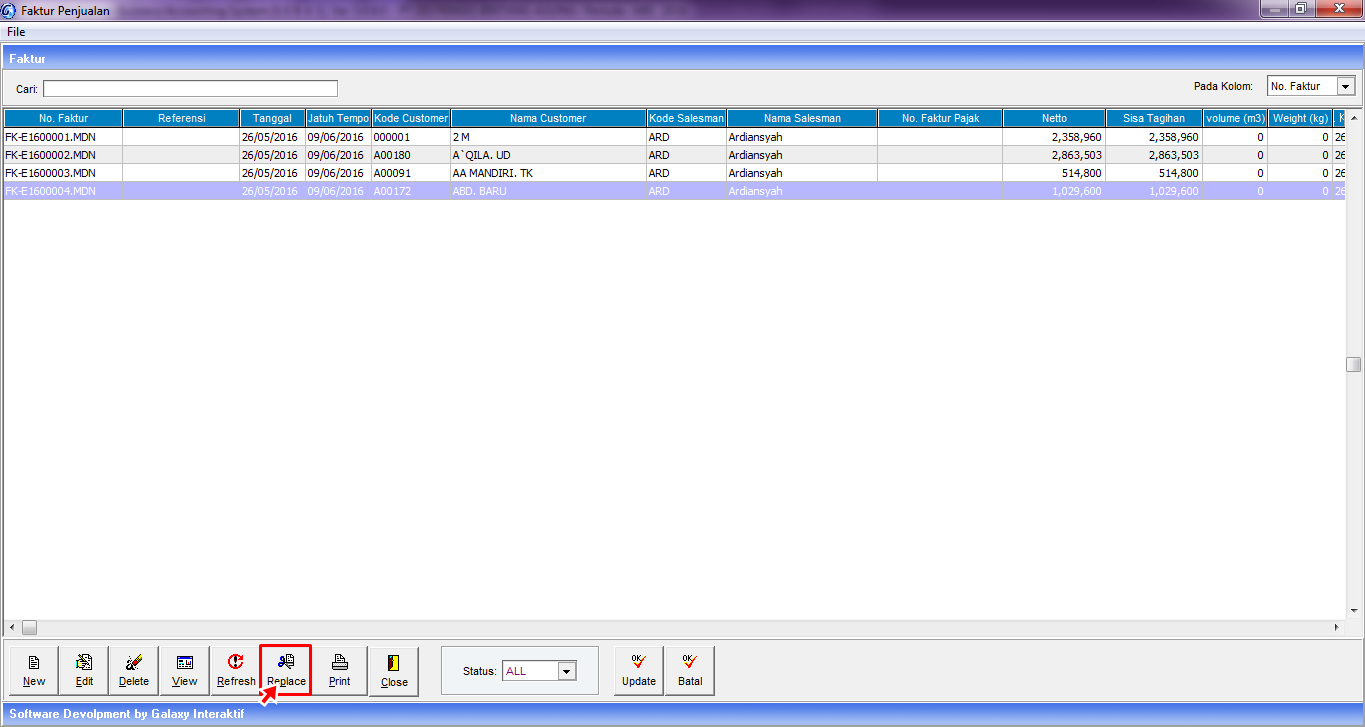Image resolution: width=1365 pixels, height=727 pixels.
Task: Sort by the Nama Customer column header
Action: click(x=548, y=118)
